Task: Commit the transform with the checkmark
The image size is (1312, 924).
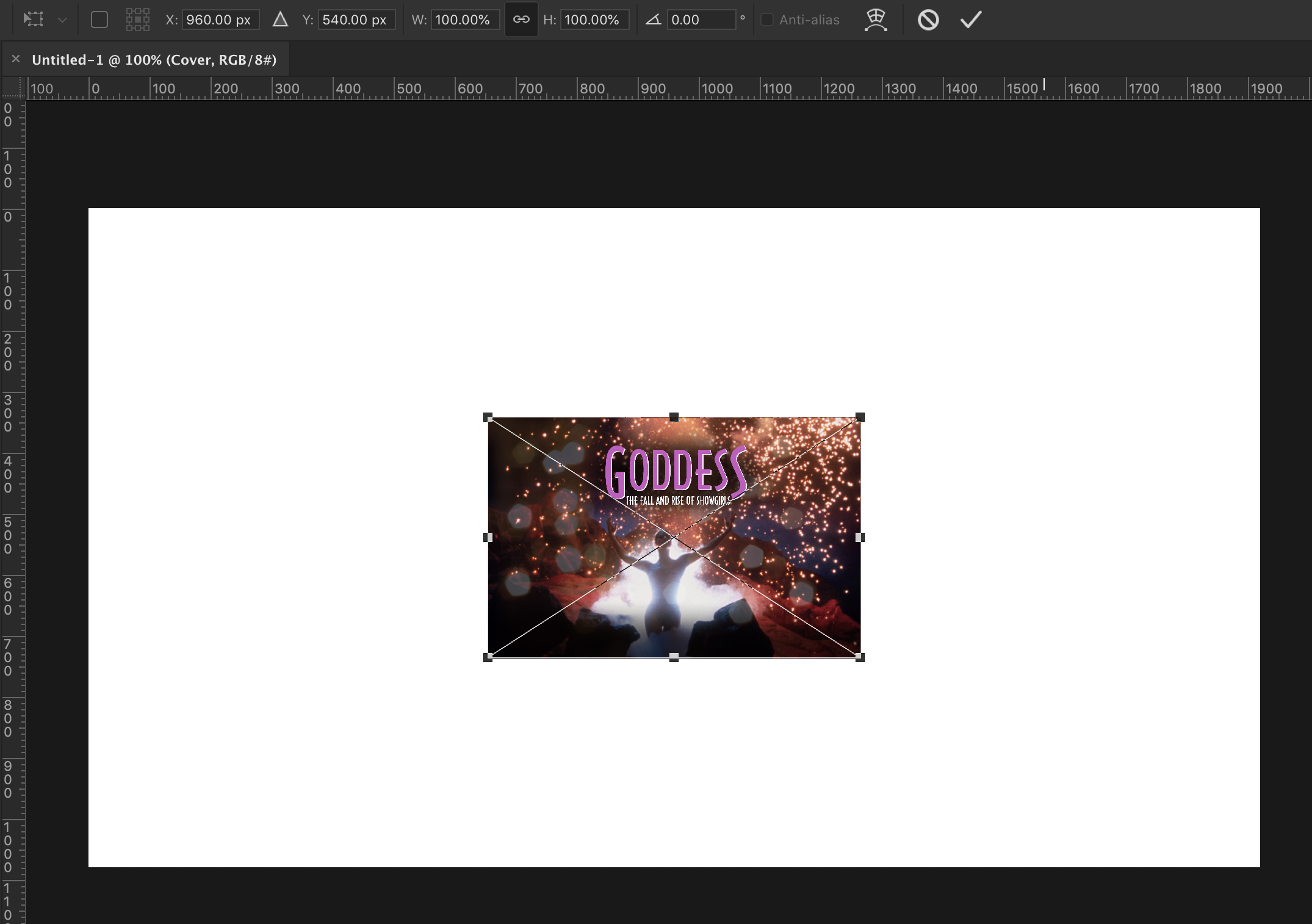Action: pyautogui.click(x=971, y=20)
